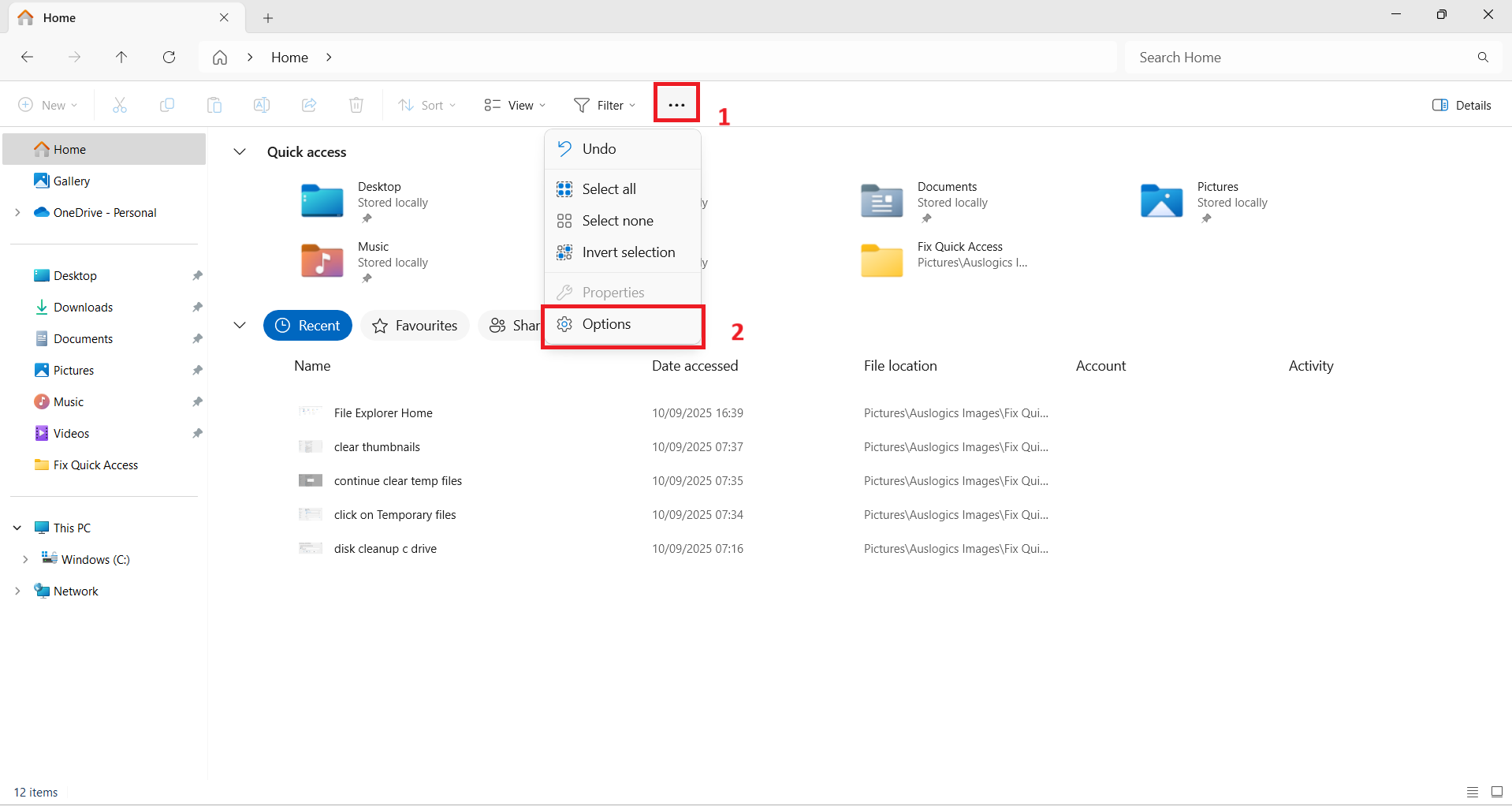Click the Back arrow navigation button
1512x806 pixels.
point(28,58)
